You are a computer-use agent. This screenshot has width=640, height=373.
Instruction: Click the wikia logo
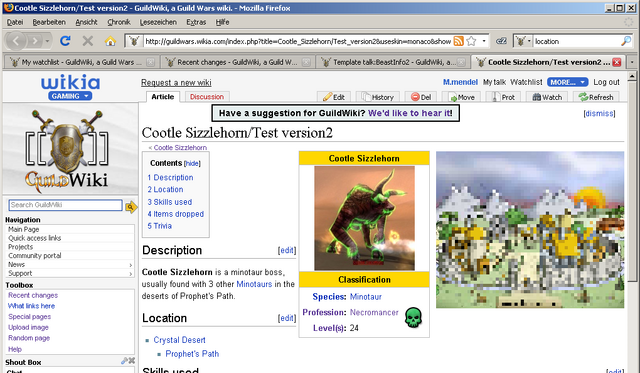coord(70,82)
